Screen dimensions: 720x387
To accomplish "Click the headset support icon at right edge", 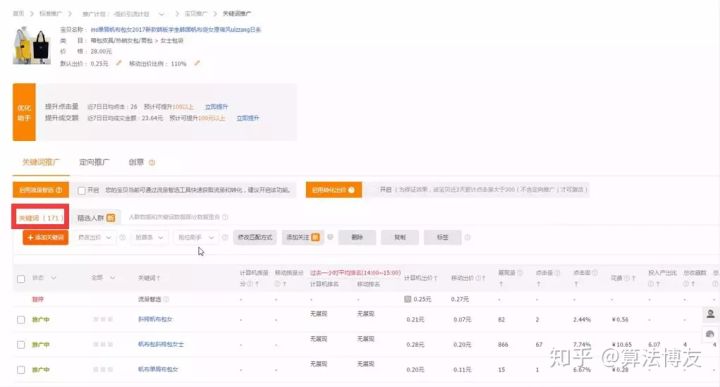I will [x=710, y=334].
